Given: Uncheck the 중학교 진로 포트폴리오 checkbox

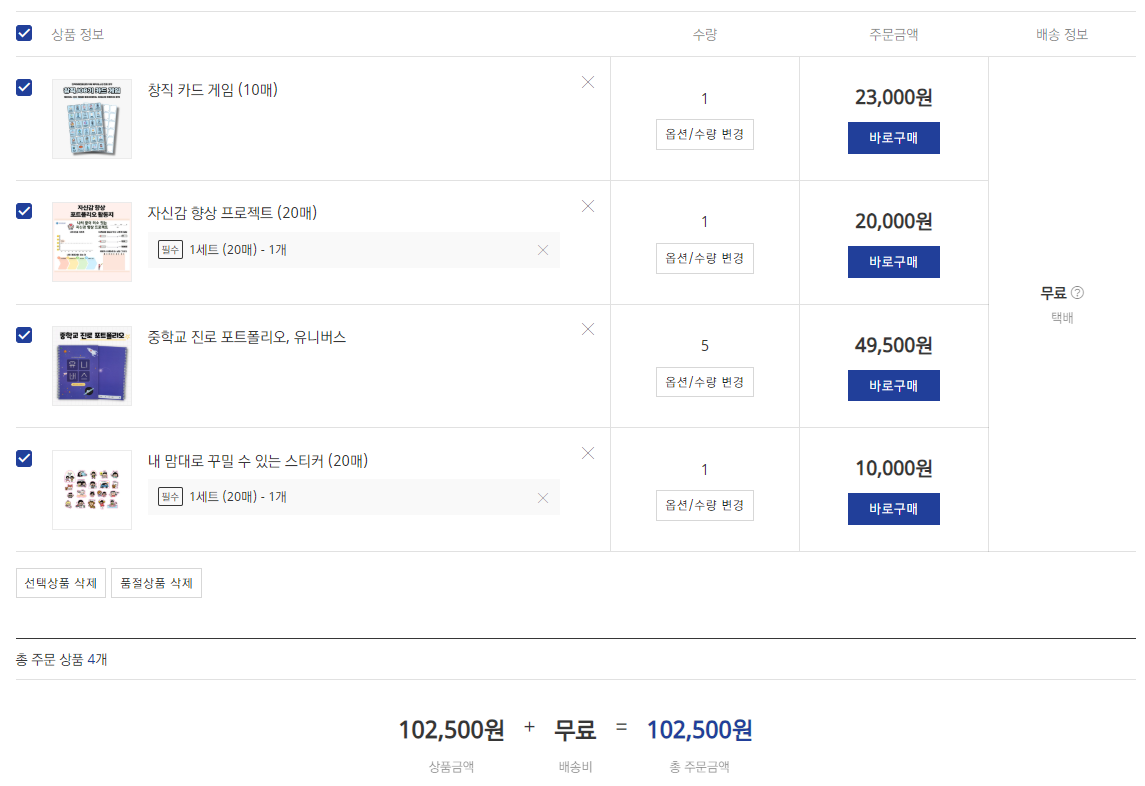Looking at the screenshot, I should [x=24, y=335].
